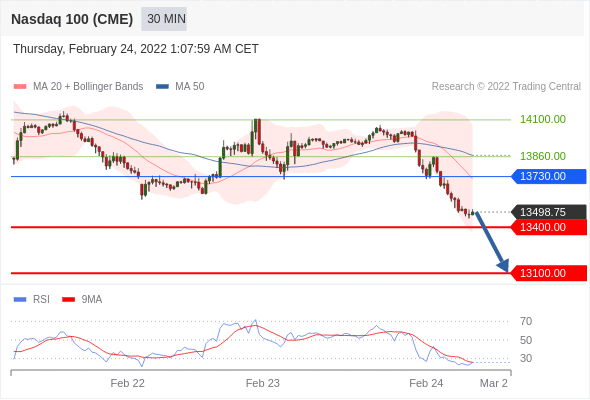Click the 30 MIN timeframe button
Screen dimensions: 590x400
[x=164, y=19]
